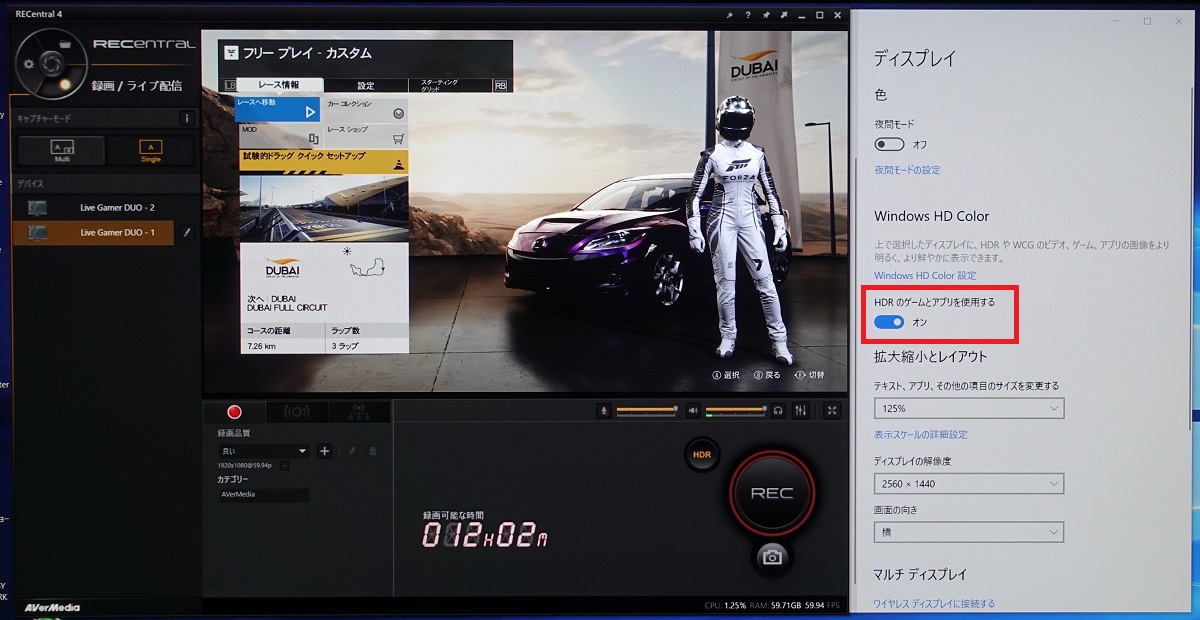Click connect to wireless display link

click(x=935, y=604)
